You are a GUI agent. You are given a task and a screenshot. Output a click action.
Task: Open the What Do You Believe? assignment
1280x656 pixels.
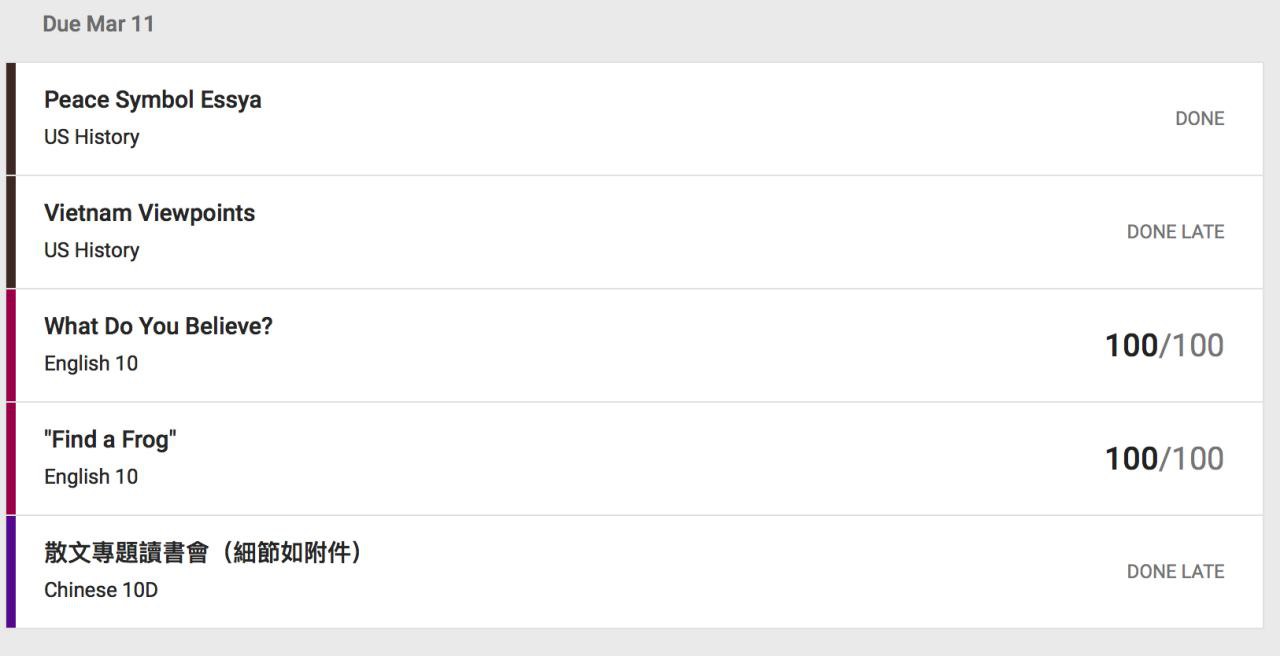click(x=158, y=326)
